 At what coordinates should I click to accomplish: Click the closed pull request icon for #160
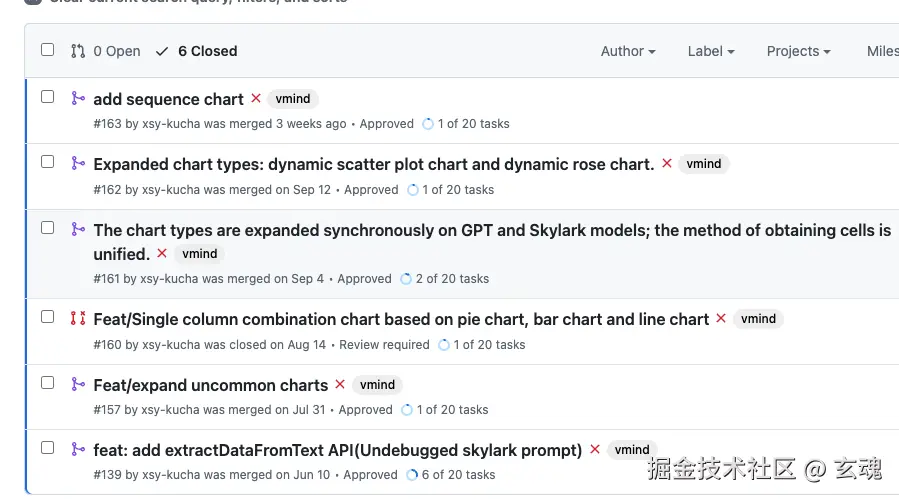[x=78, y=319]
